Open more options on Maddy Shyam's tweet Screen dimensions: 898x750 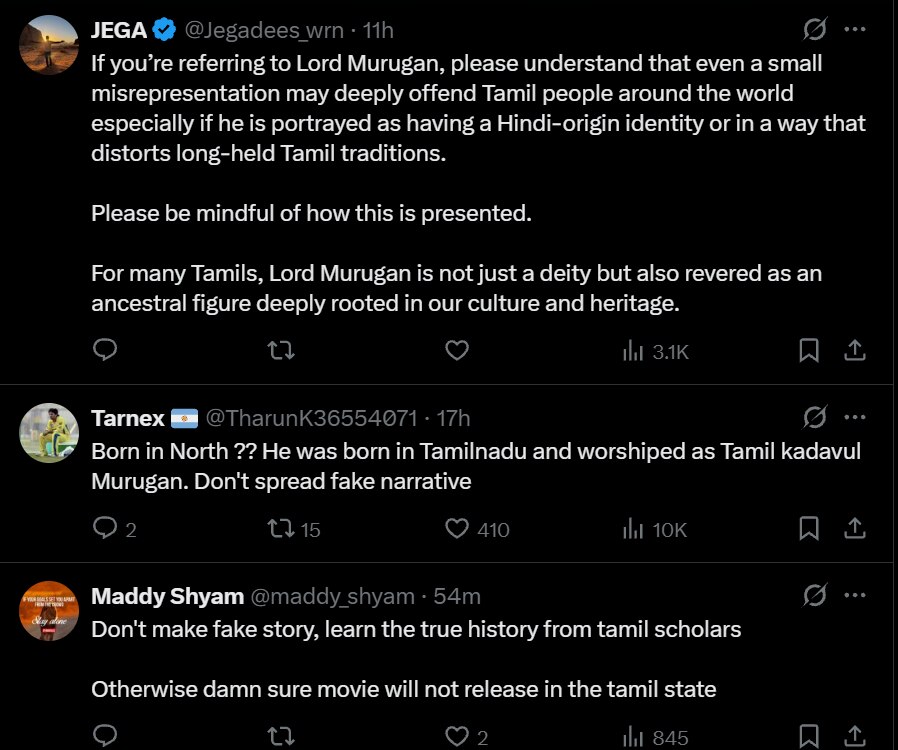[x=855, y=595]
